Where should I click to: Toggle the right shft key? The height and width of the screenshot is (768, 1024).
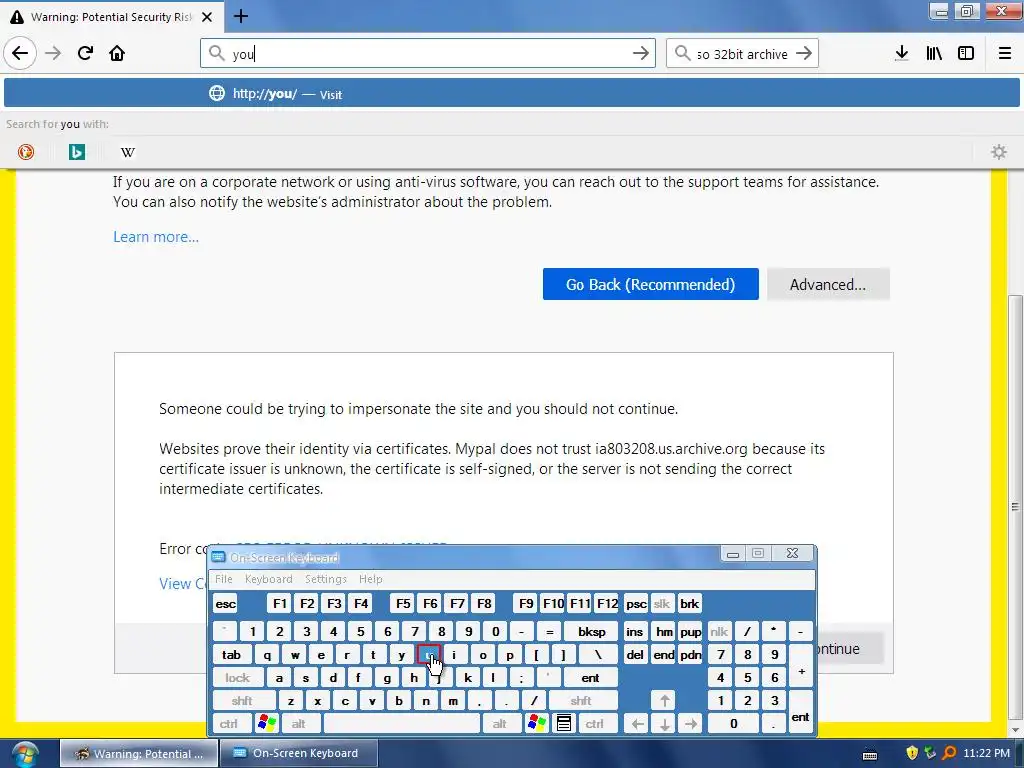tap(581, 701)
